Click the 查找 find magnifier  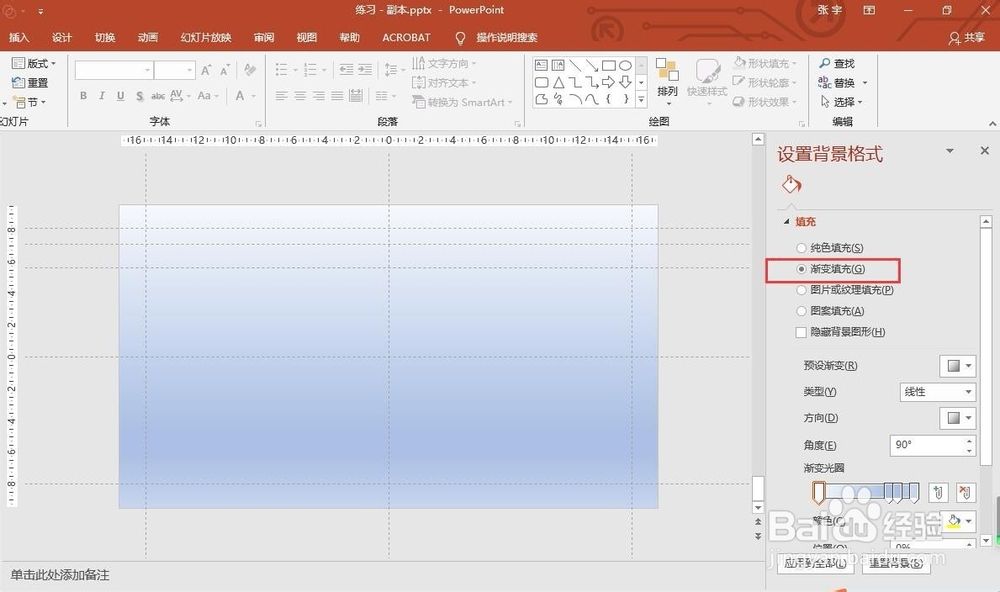pyautogui.click(x=837, y=64)
